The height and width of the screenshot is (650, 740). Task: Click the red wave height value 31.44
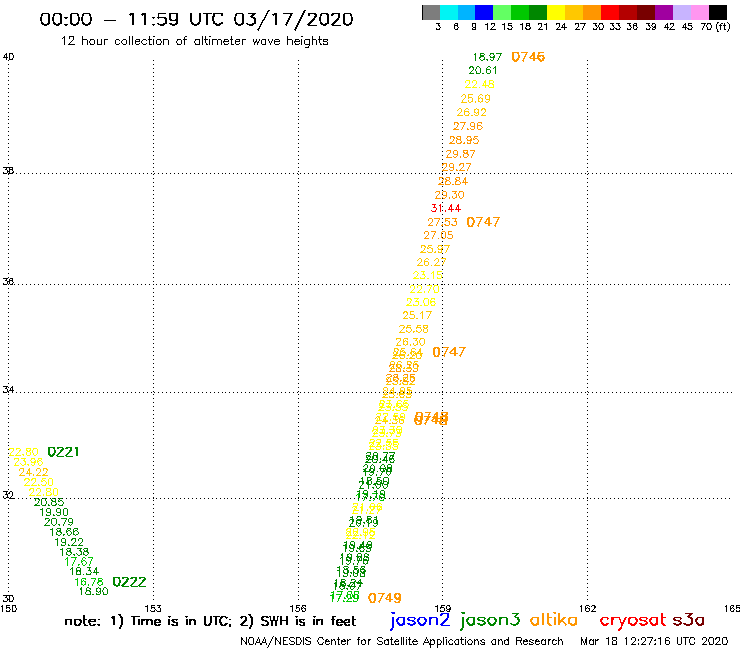pos(446,208)
